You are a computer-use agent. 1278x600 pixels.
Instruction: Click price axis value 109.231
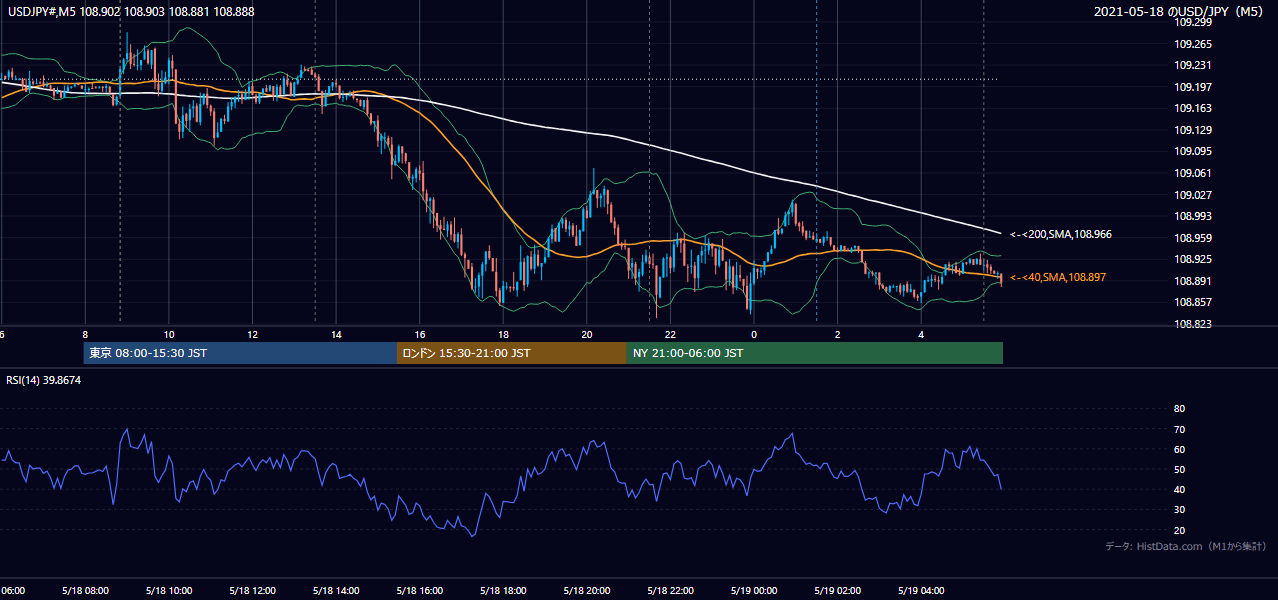point(1192,65)
